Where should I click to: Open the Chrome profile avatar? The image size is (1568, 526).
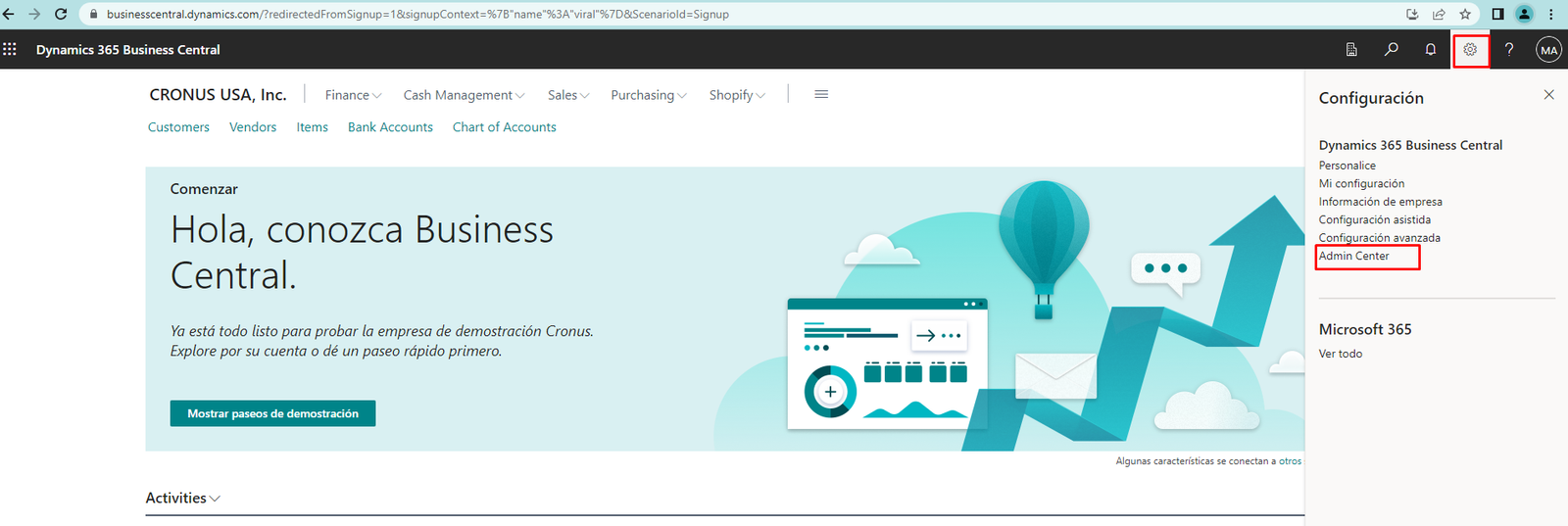[1524, 14]
